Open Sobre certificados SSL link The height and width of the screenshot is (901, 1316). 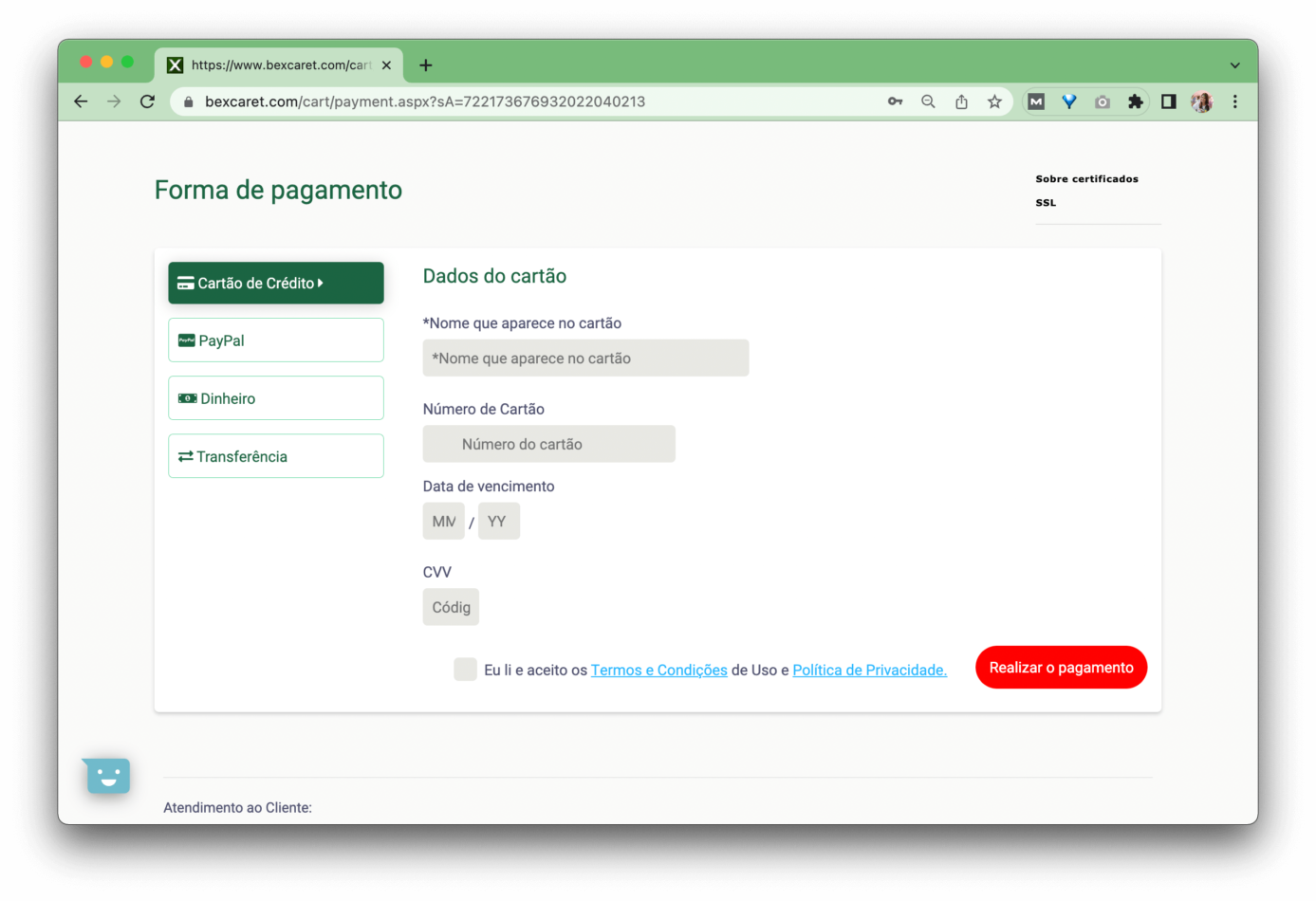click(1086, 191)
